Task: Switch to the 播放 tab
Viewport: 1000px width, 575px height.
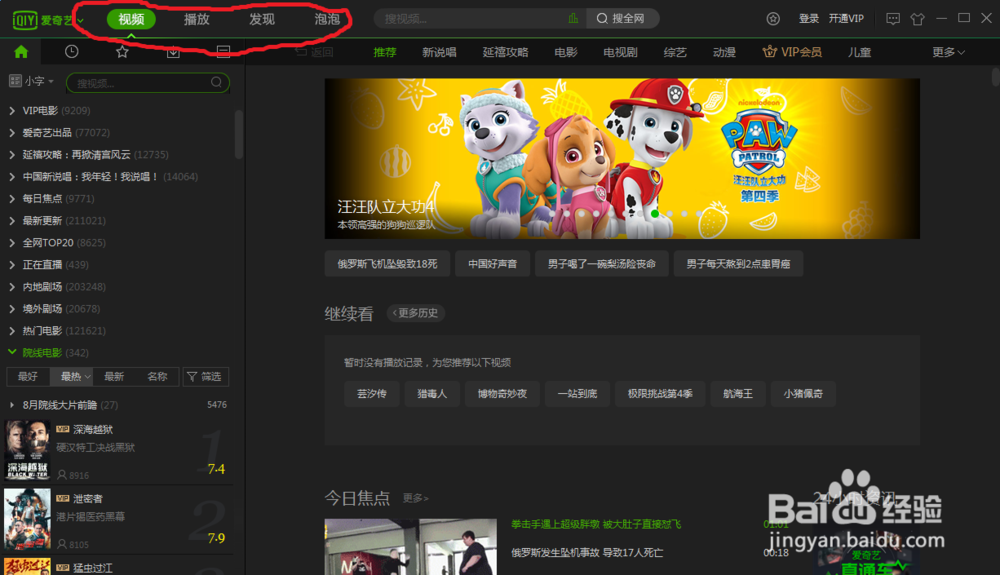Action: coord(196,19)
